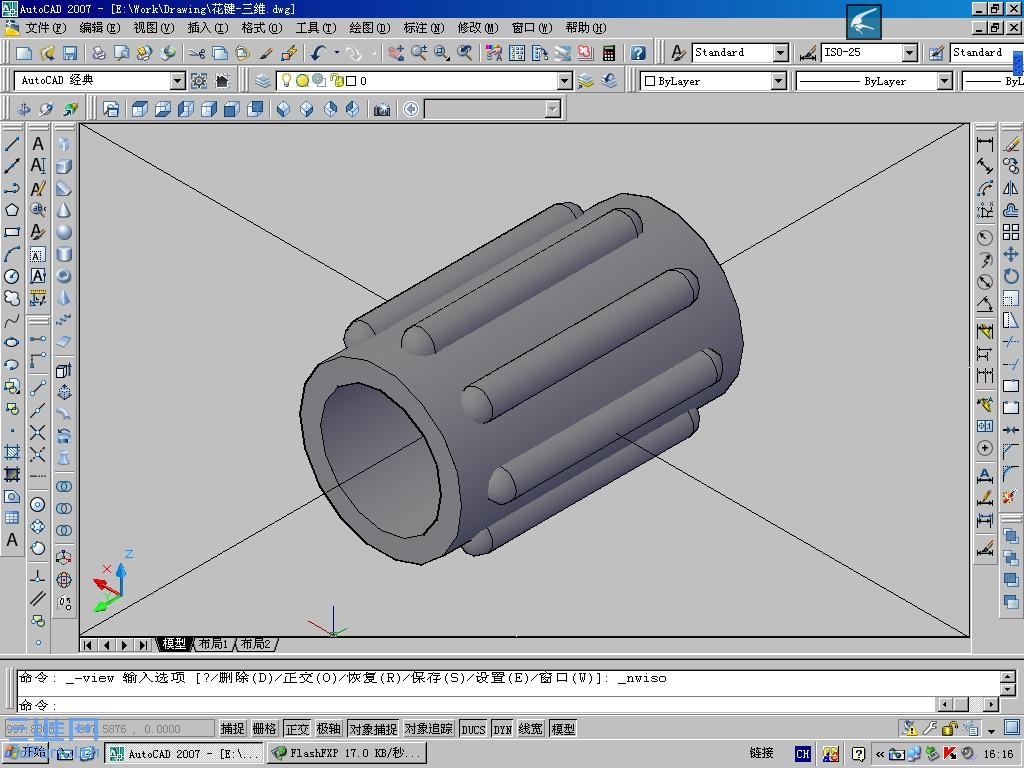Select the Polygon tool

[12, 210]
